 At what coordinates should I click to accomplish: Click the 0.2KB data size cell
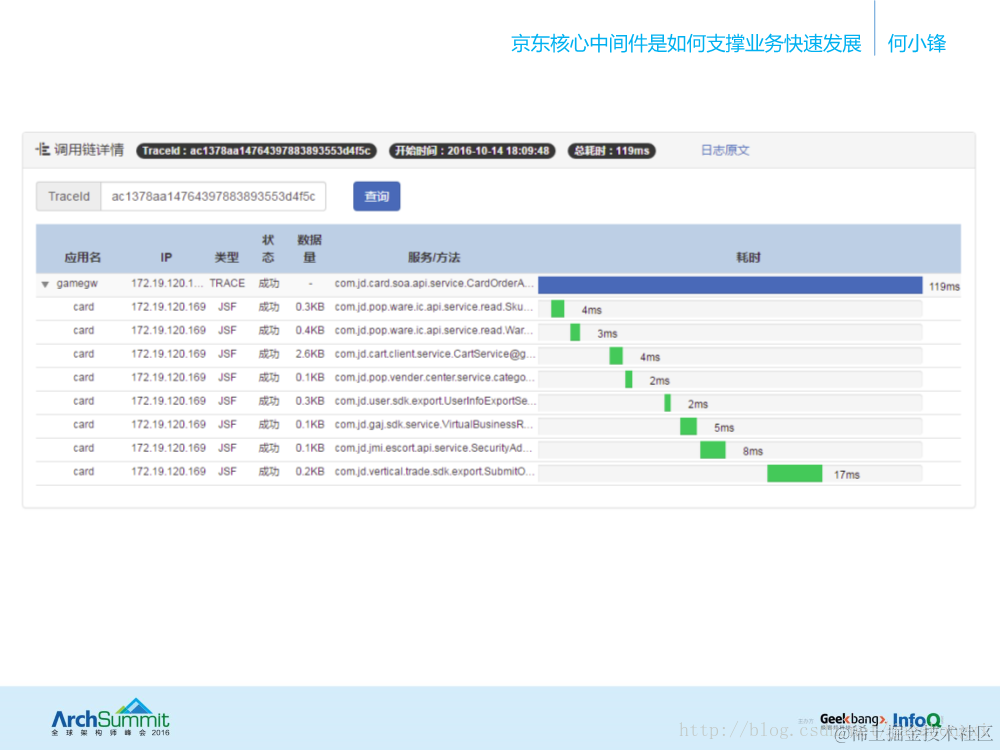[x=309, y=473]
